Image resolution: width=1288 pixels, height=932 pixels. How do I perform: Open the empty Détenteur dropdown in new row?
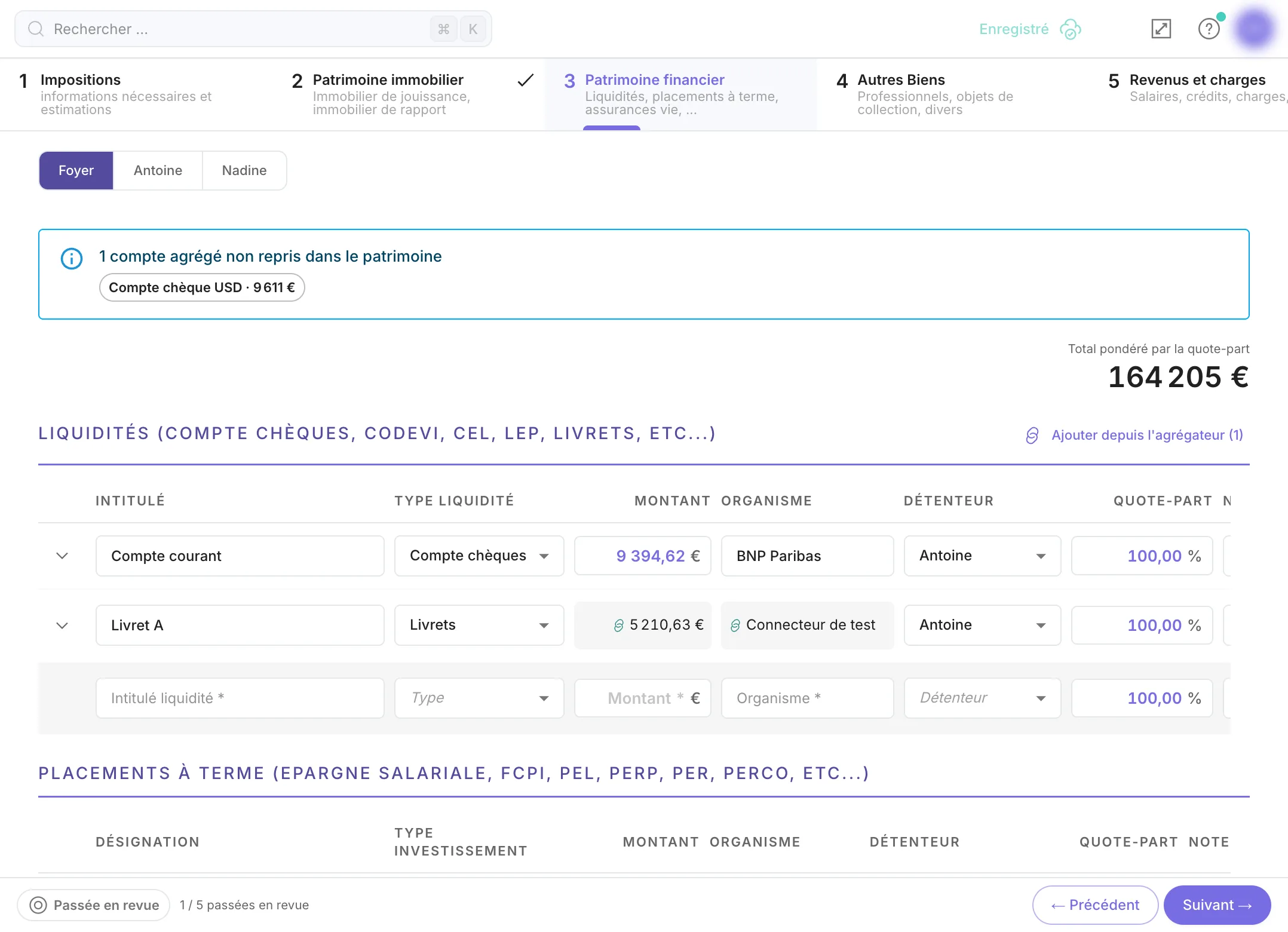tap(982, 698)
